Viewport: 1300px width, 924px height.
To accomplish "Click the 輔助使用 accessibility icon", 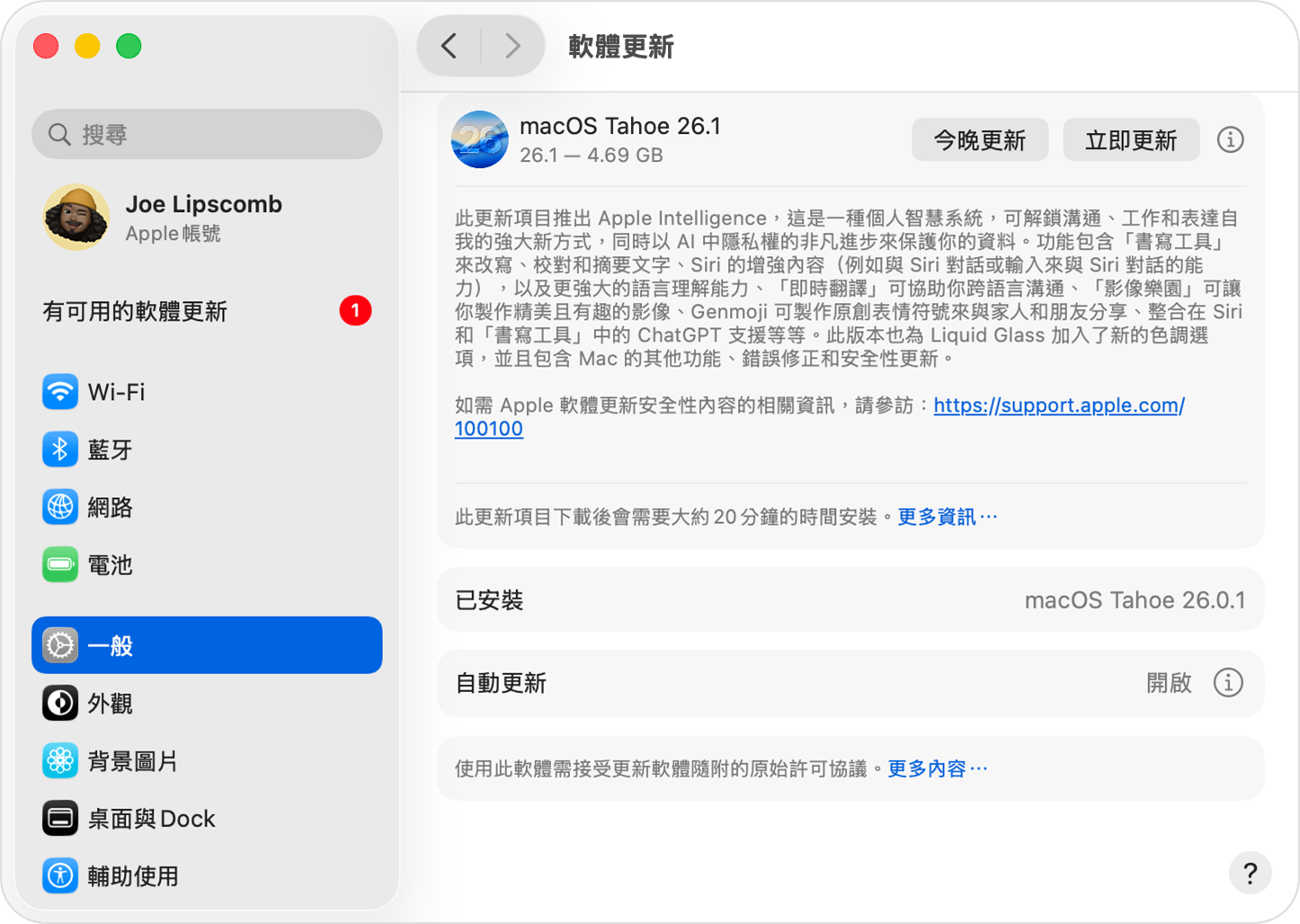I will [x=60, y=876].
